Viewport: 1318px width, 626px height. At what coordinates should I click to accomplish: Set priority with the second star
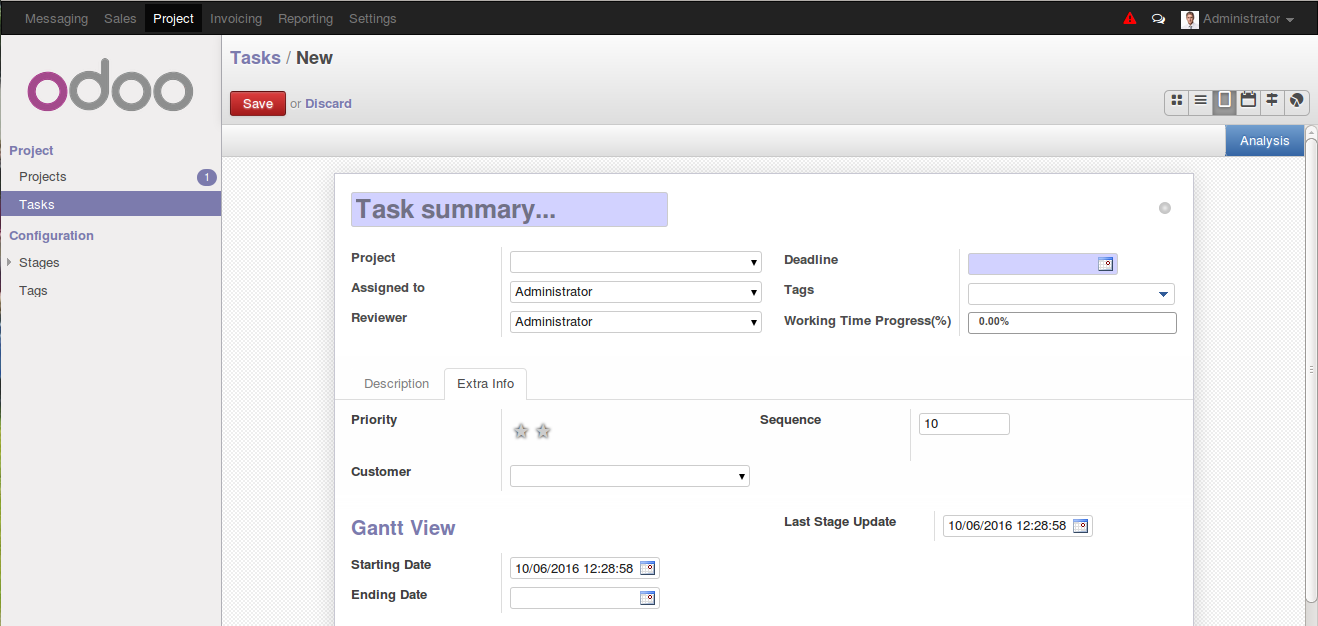[x=543, y=431]
